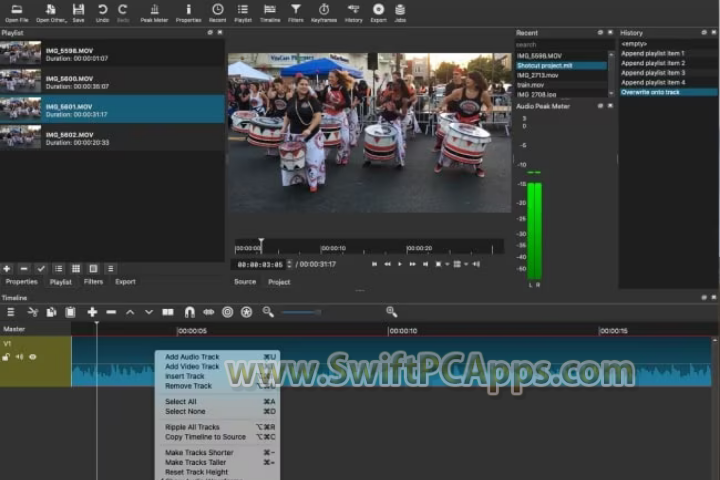
Task: Click the timeline Lift up-arrow icon
Action: [130, 312]
